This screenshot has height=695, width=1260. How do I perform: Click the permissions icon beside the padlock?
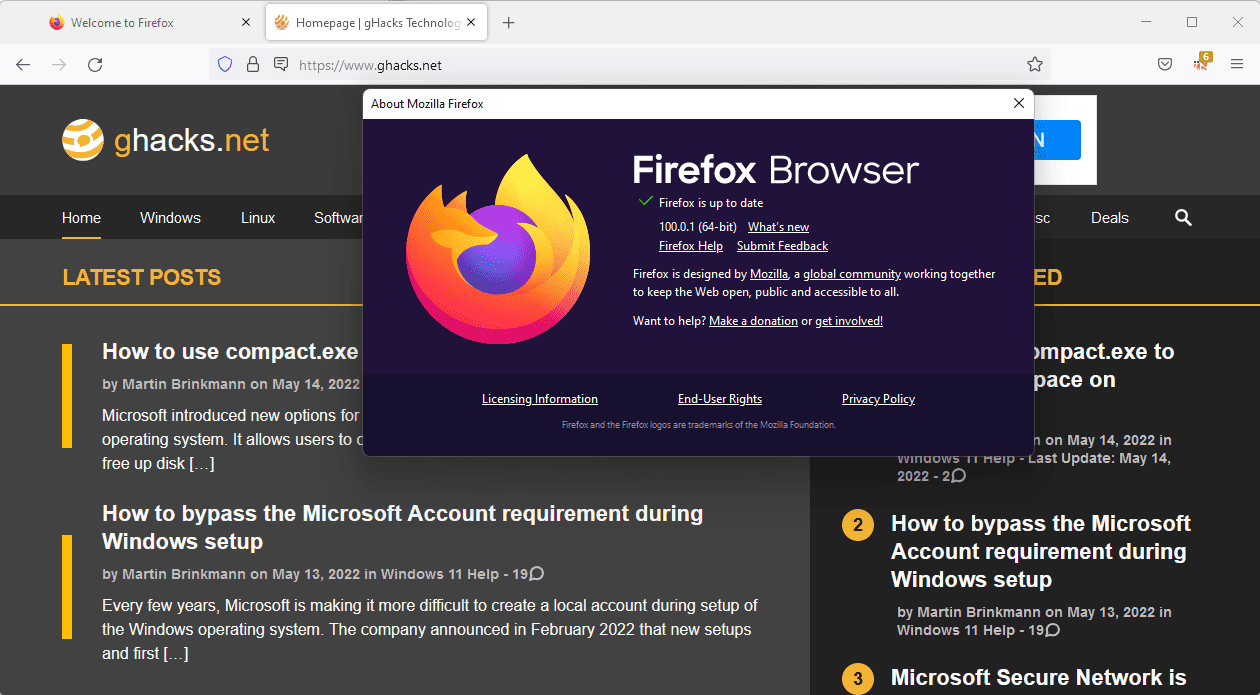(281, 65)
